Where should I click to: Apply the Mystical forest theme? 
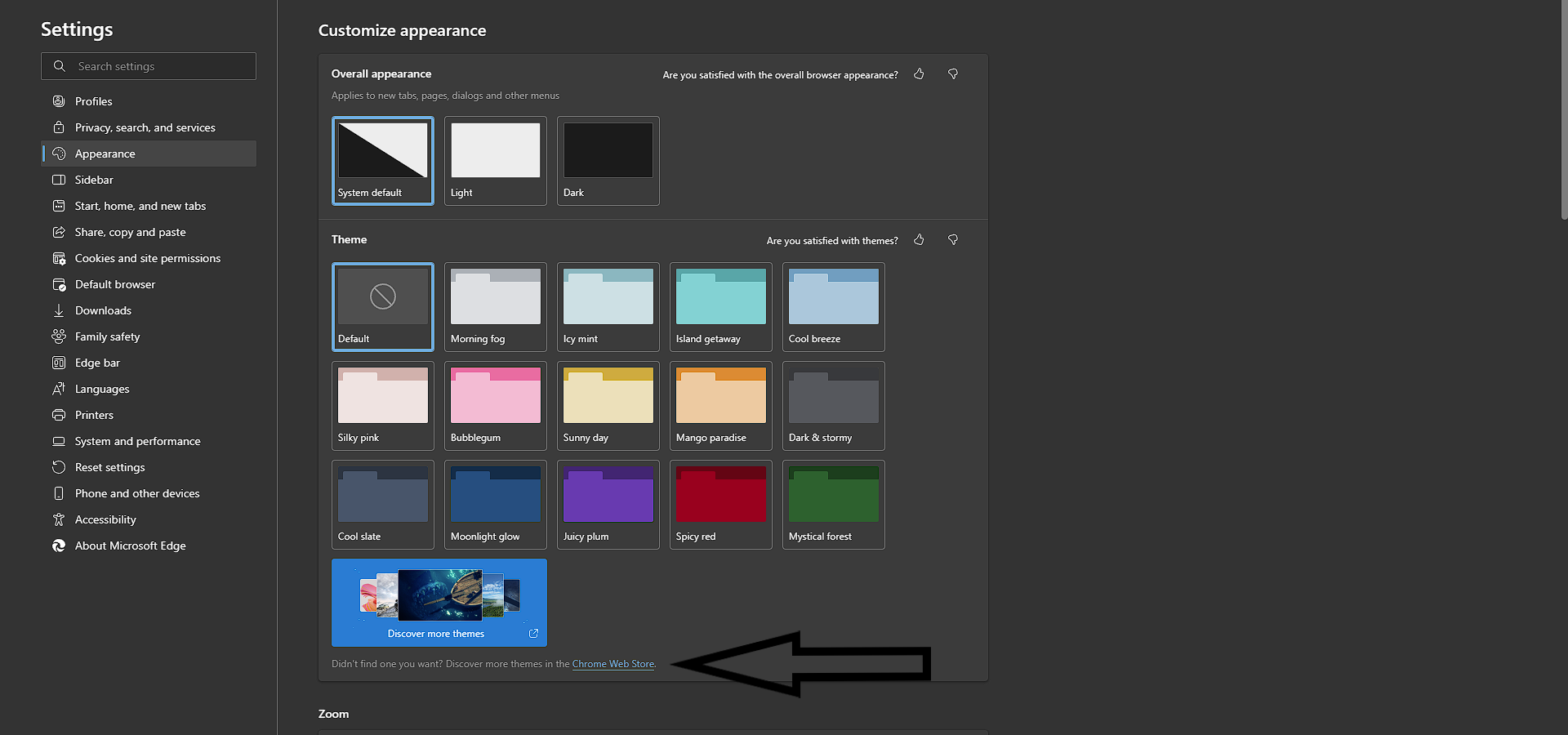coord(832,504)
